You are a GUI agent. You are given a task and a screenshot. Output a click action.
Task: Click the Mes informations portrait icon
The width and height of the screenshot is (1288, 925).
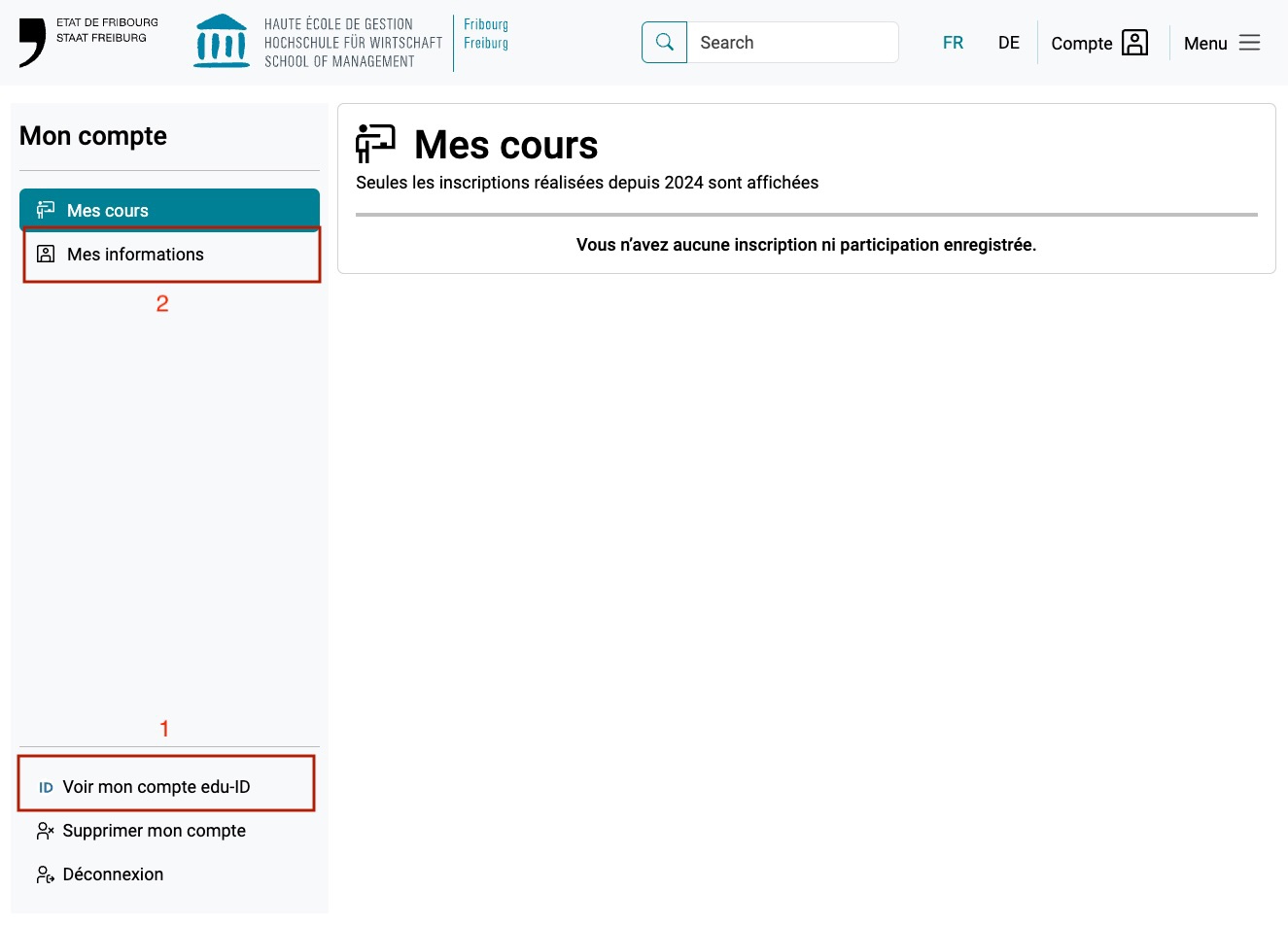pyautogui.click(x=46, y=255)
